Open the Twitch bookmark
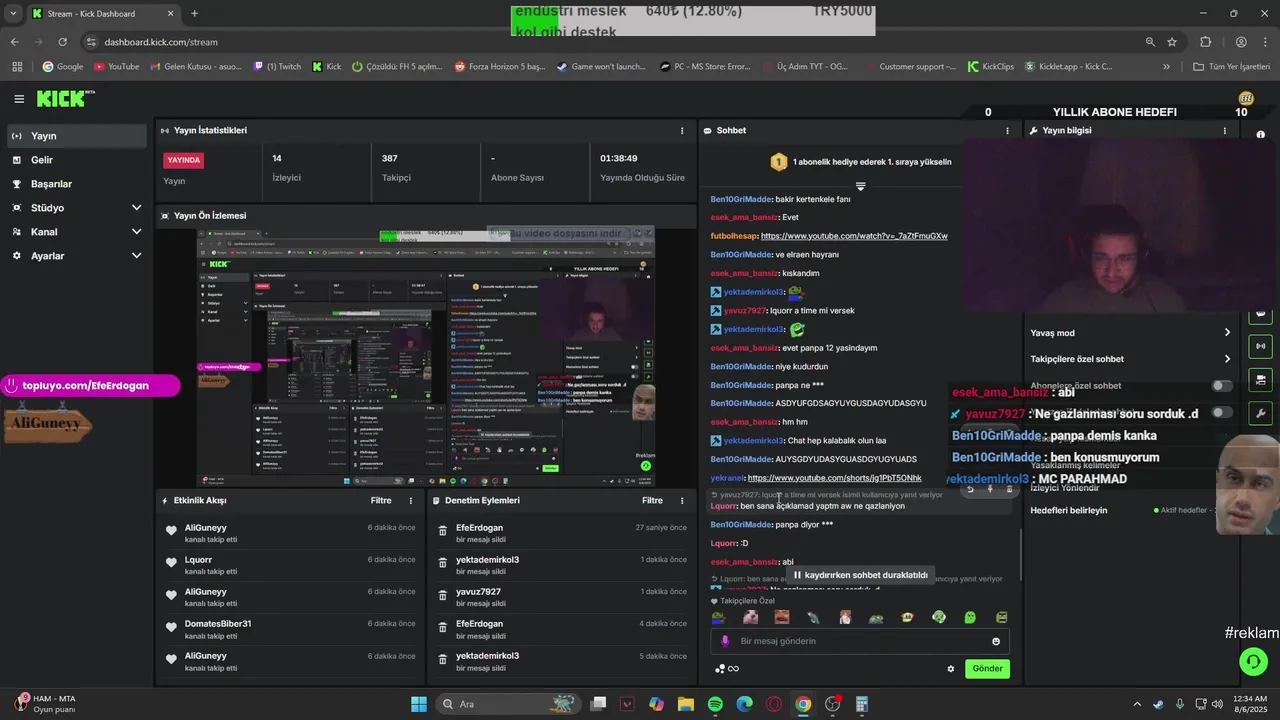The height and width of the screenshot is (720, 1280). [x=277, y=67]
